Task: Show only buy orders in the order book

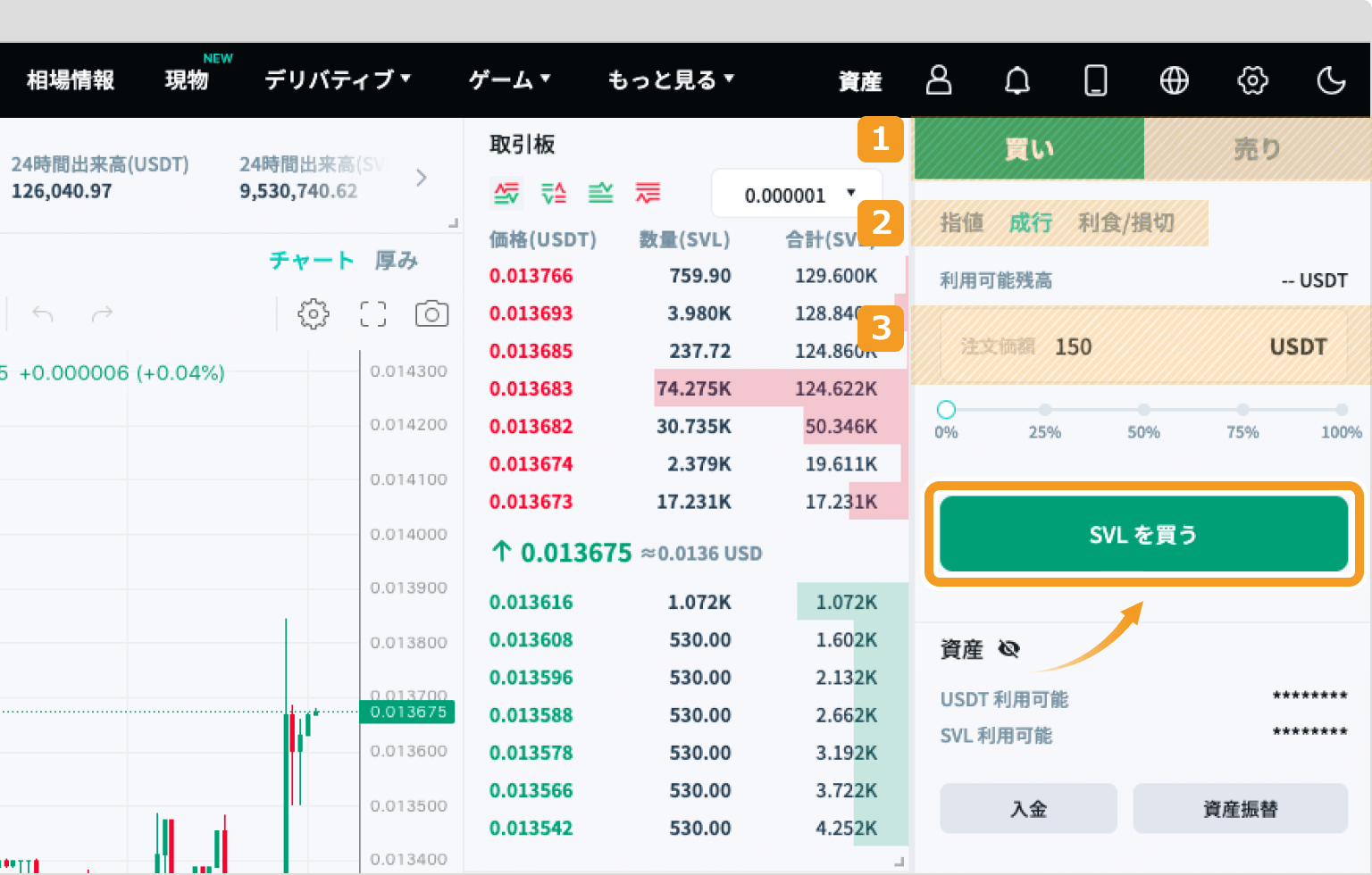Action: coord(601,193)
